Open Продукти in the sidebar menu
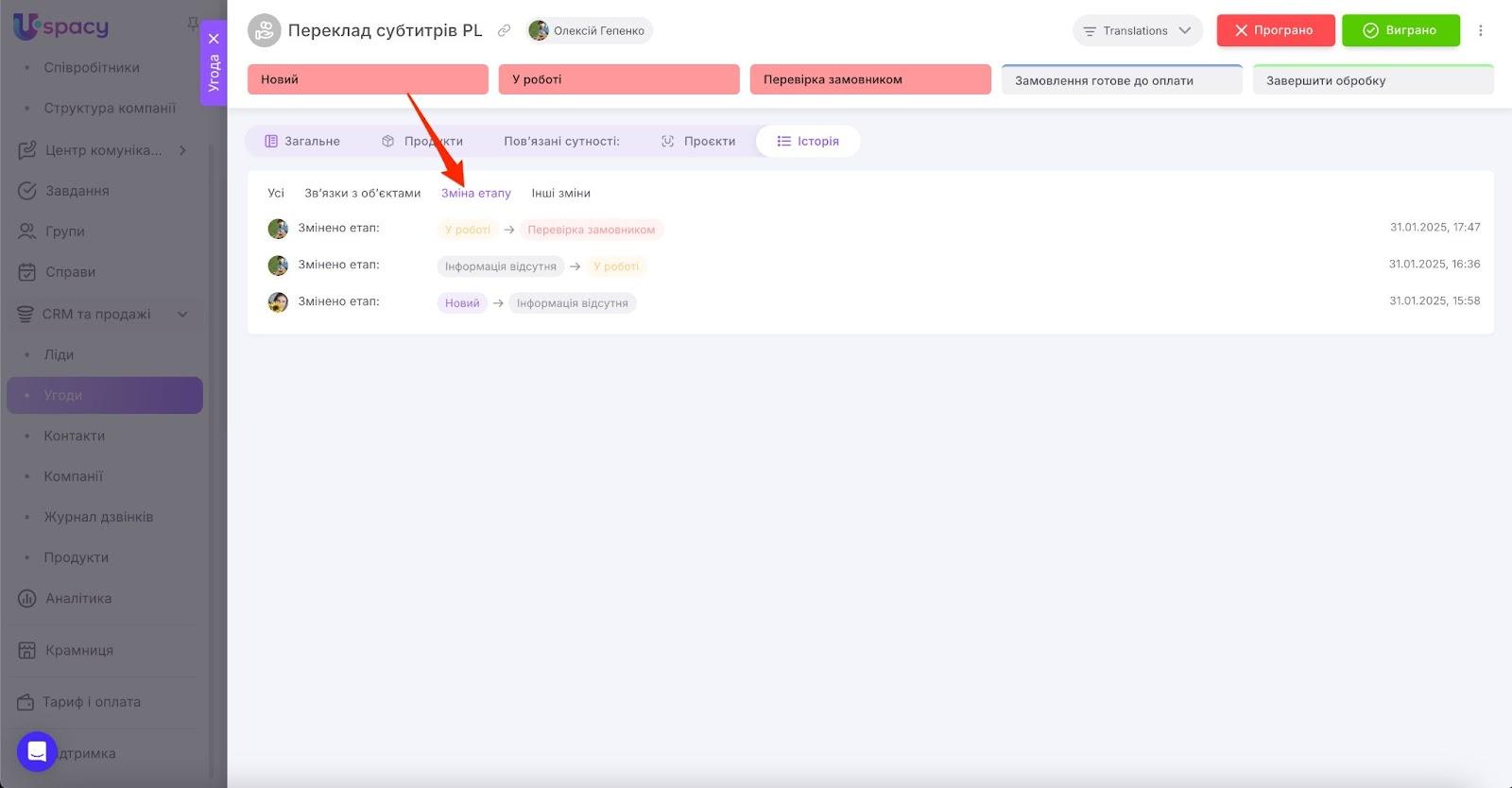The height and width of the screenshot is (788, 1512). click(77, 557)
